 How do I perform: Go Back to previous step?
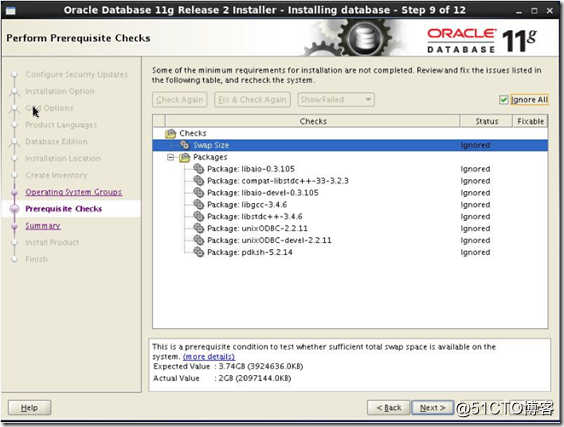point(388,408)
